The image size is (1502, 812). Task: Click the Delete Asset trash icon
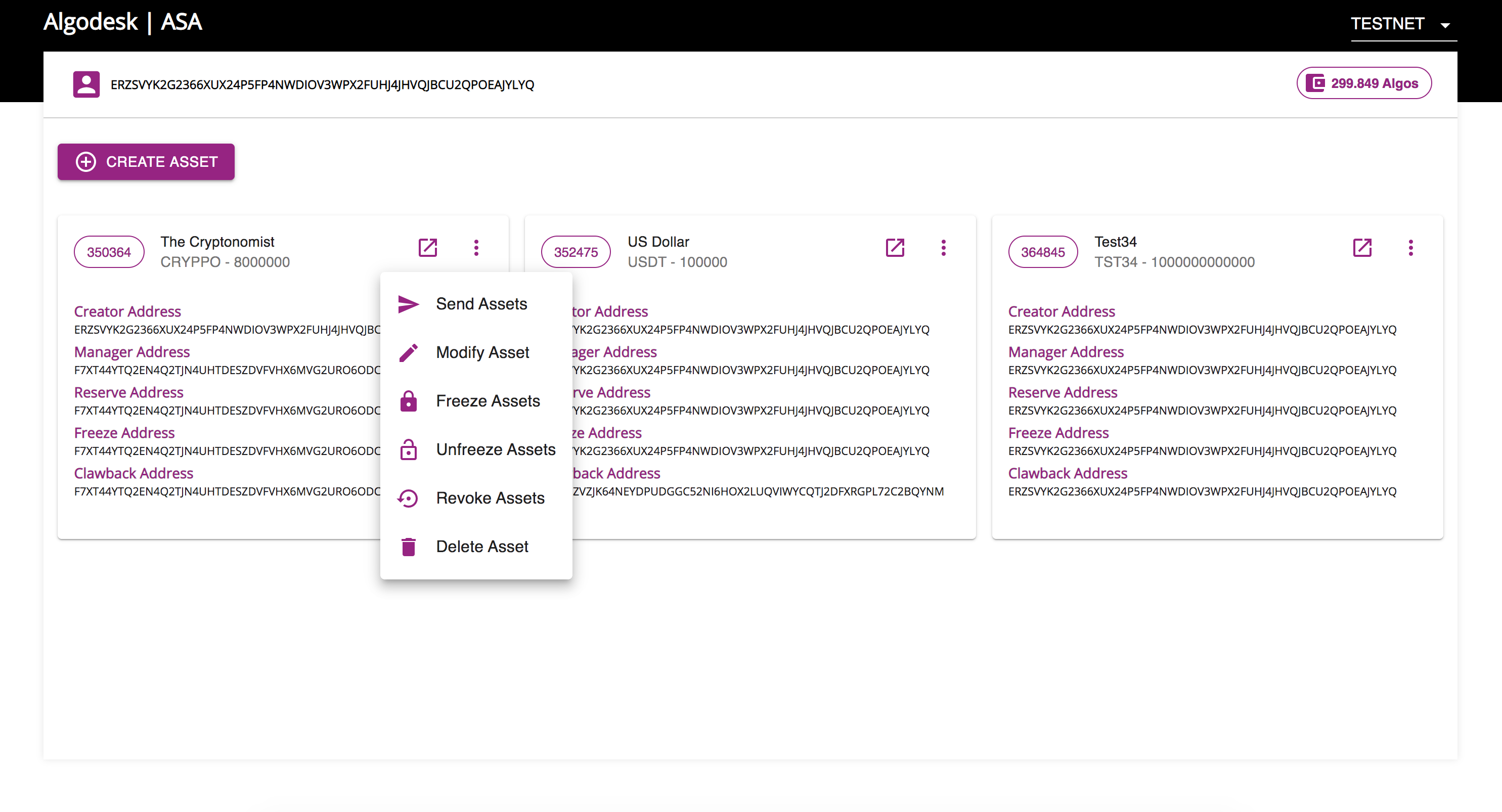click(408, 546)
